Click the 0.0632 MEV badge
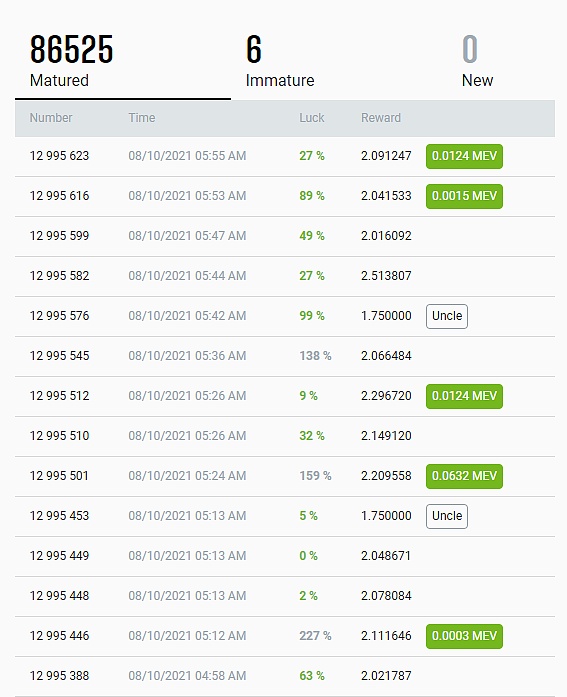The height and width of the screenshot is (697, 567). click(x=464, y=476)
